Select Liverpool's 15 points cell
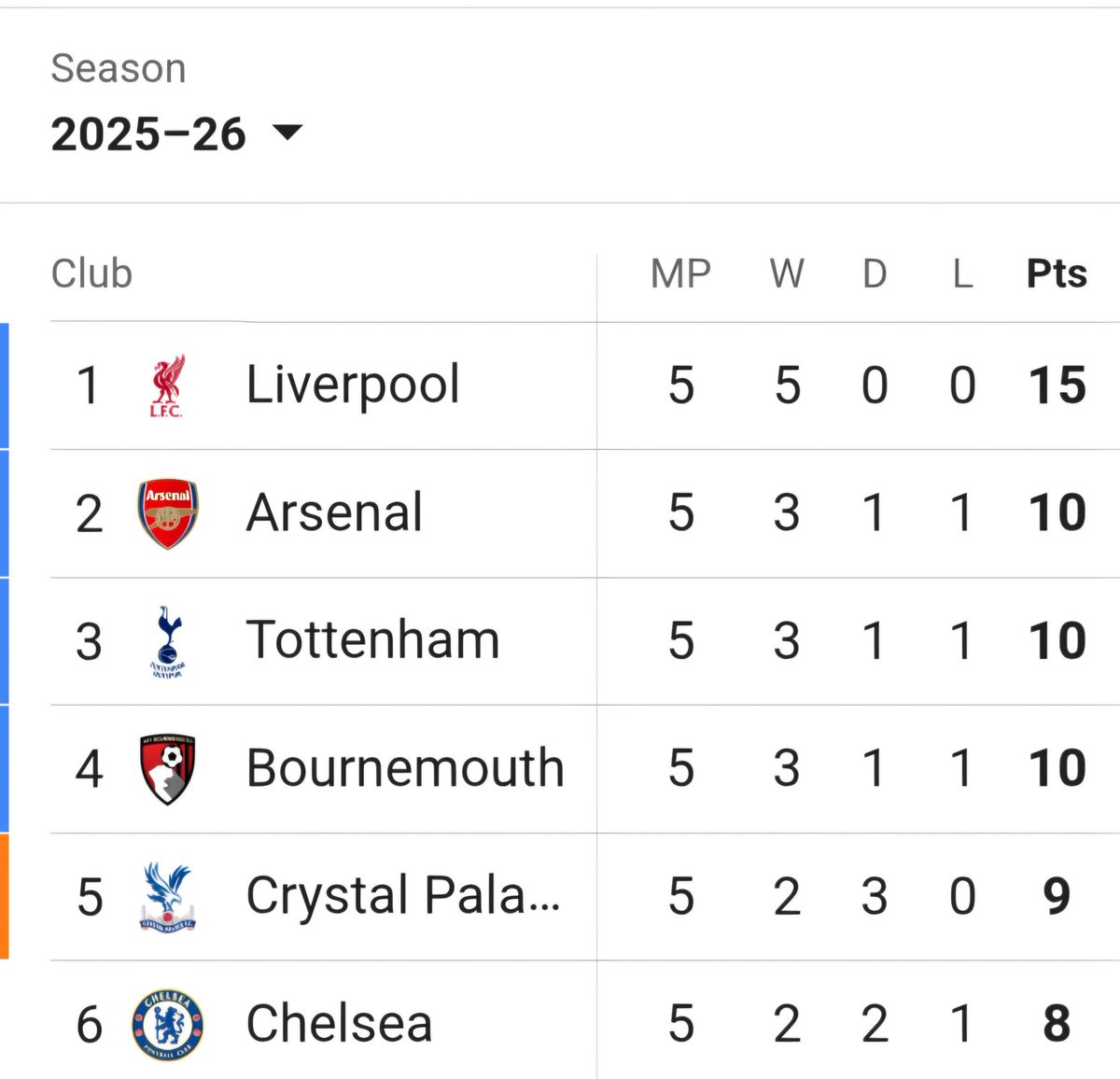Viewport: 1120px width, 1079px height. (x=1057, y=385)
